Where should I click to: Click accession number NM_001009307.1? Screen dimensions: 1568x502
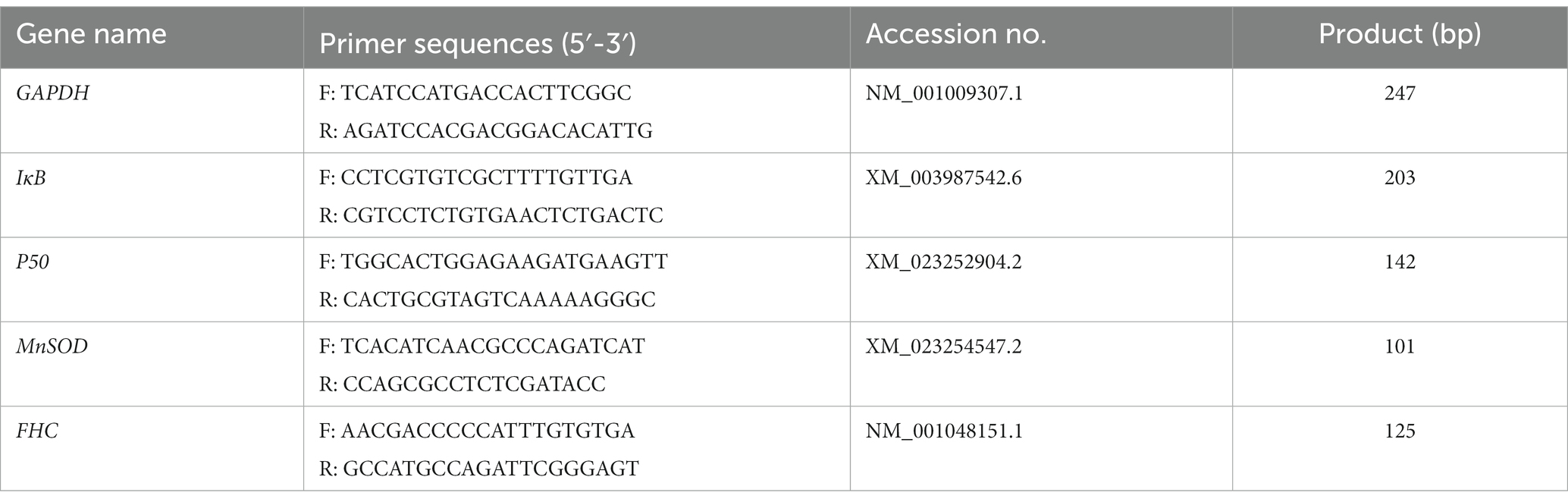(944, 93)
